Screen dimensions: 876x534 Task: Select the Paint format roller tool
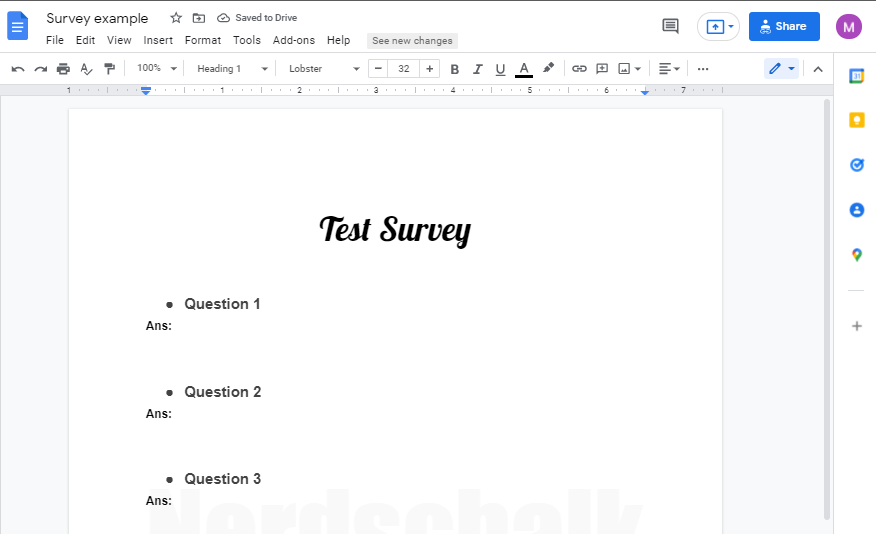[x=109, y=69]
